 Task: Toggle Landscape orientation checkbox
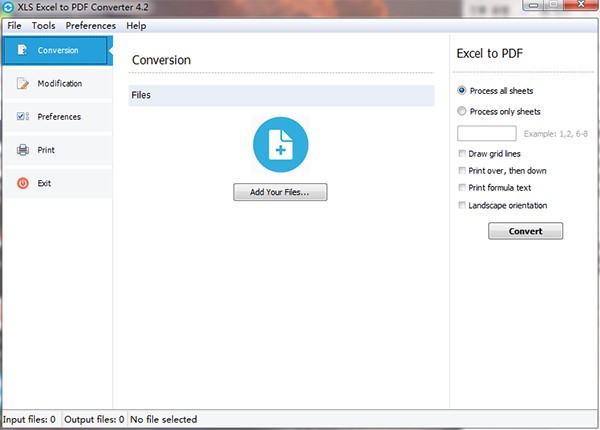462,205
